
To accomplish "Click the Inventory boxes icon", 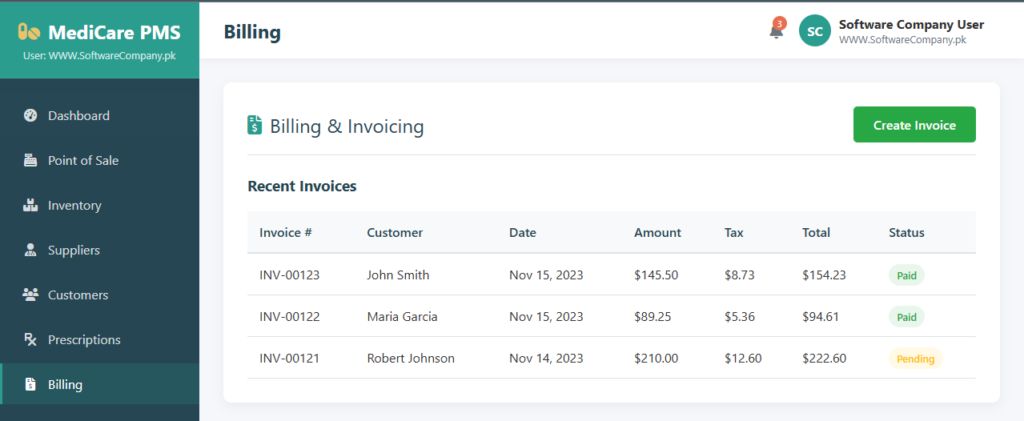I will (x=30, y=205).
